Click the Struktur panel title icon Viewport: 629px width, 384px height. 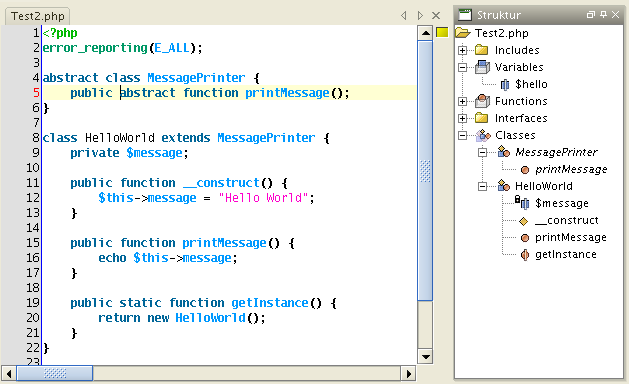tap(465, 15)
